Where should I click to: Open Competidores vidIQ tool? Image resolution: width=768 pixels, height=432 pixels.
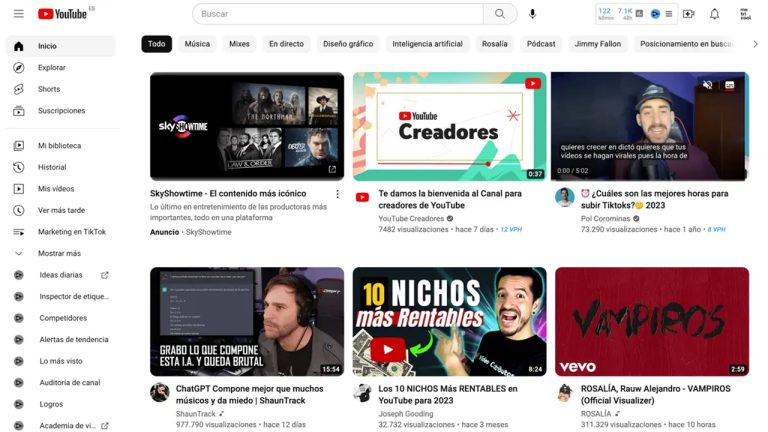(x=61, y=318)
